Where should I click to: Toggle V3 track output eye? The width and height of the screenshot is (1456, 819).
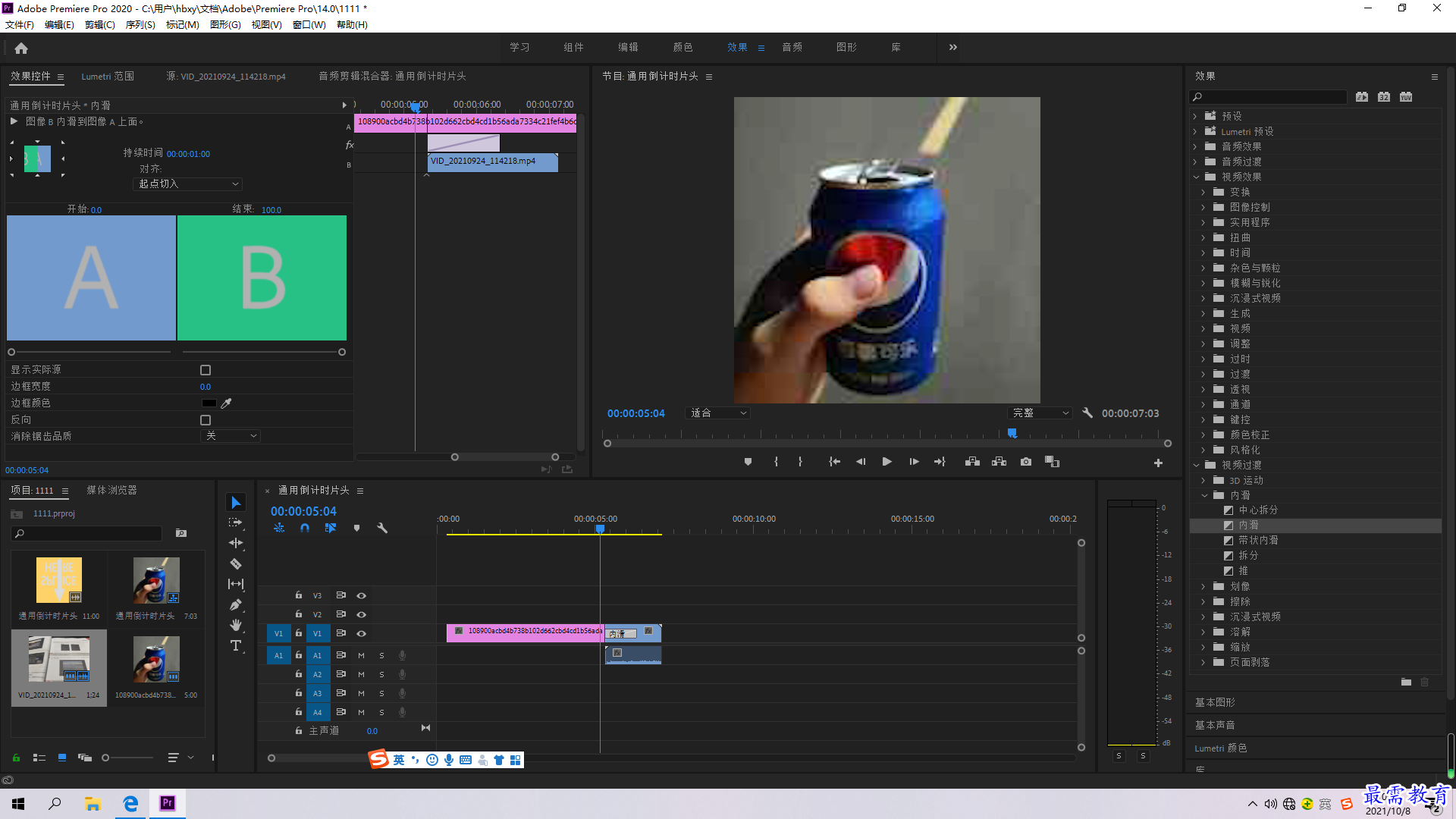[362, 596]
